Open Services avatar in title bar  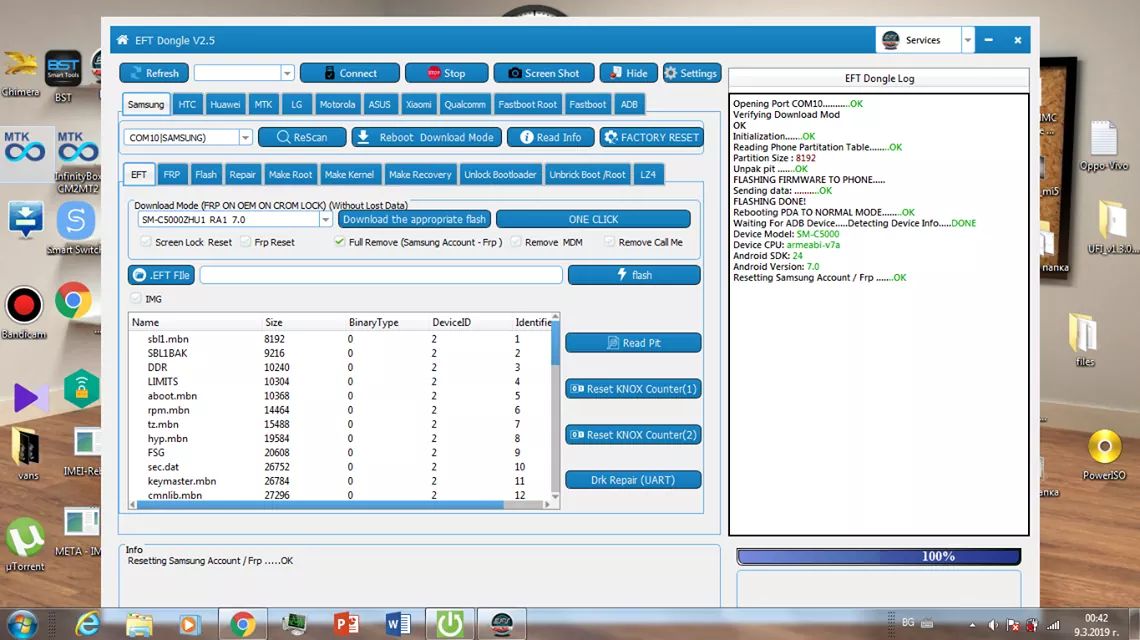(x=891, y=40)
